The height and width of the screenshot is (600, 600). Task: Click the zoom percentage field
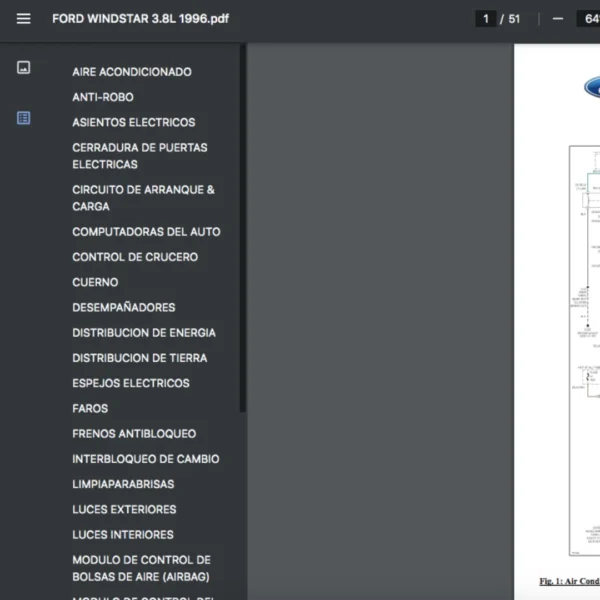587,18
